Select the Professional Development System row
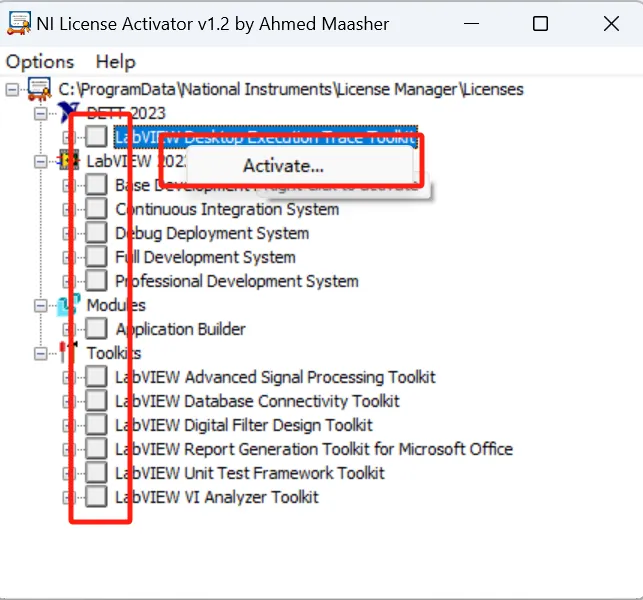The width and height of the screenshot is (643, 600). [237, 281]
